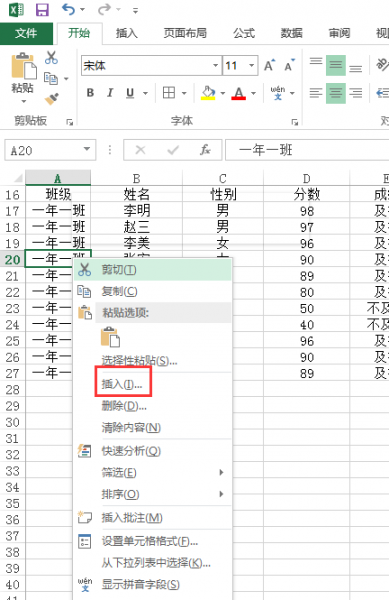The height and width of the screenshot is (600, 389).
Task: Click the Paste clipboard icon in ribbon
Action: pyautogui.click(x=23, y=66)
